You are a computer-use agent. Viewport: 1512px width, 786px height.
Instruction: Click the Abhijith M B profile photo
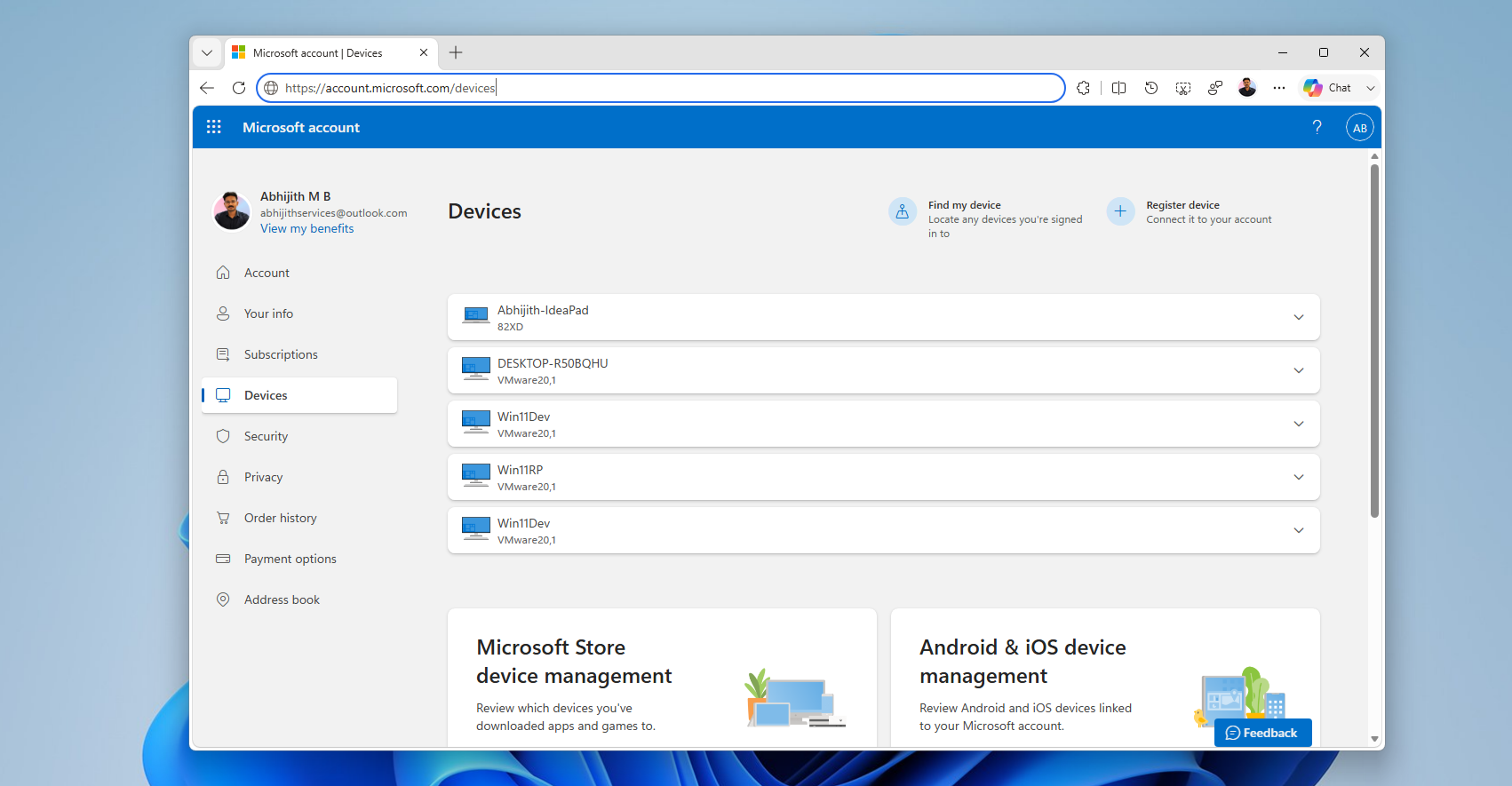pyautogui.click(x=231, y=210)
